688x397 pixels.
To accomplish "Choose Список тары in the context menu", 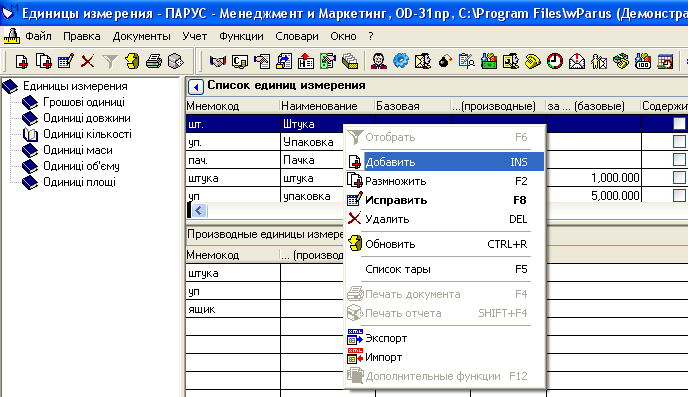I will pos(444,269).
